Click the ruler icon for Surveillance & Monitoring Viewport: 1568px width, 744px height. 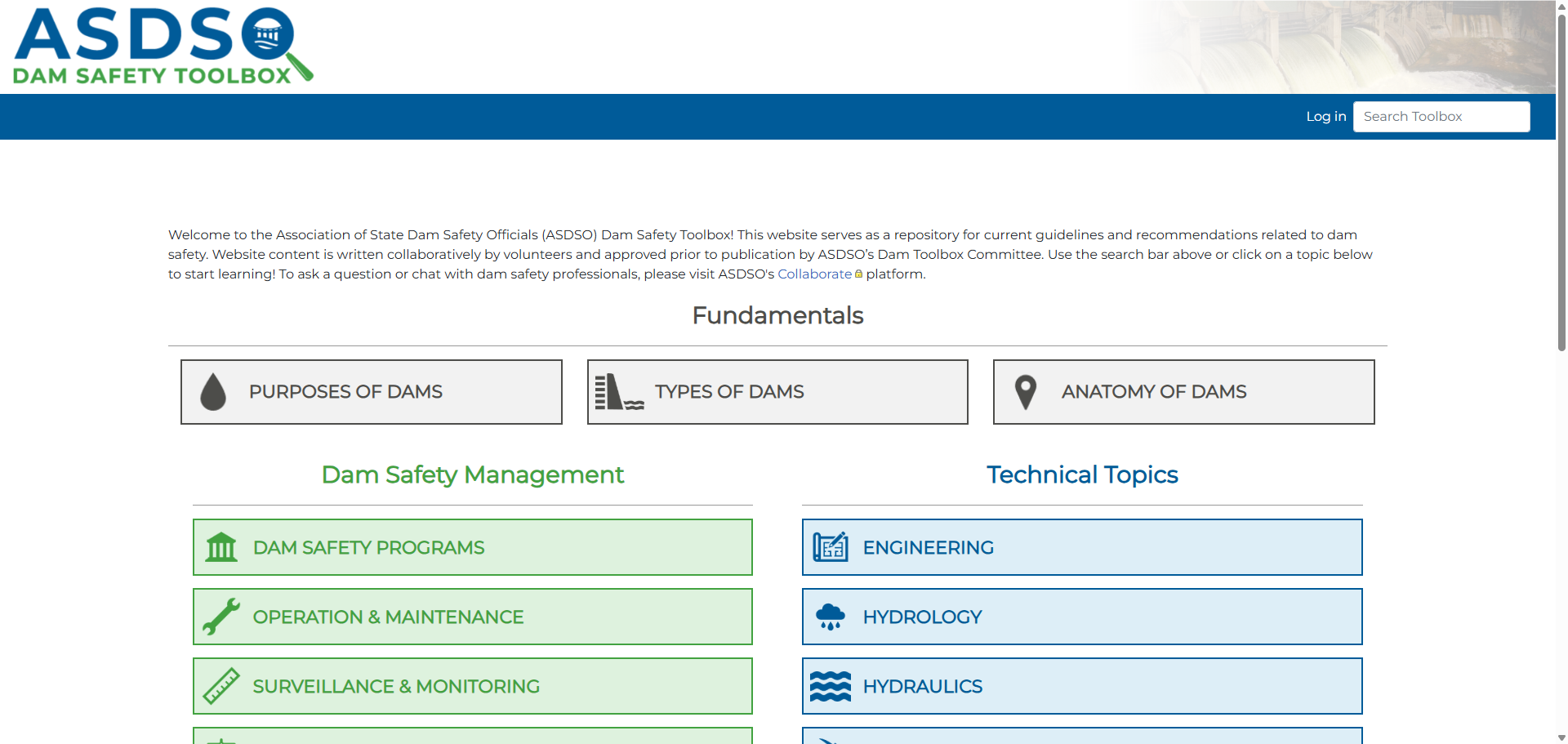(221, 686)
